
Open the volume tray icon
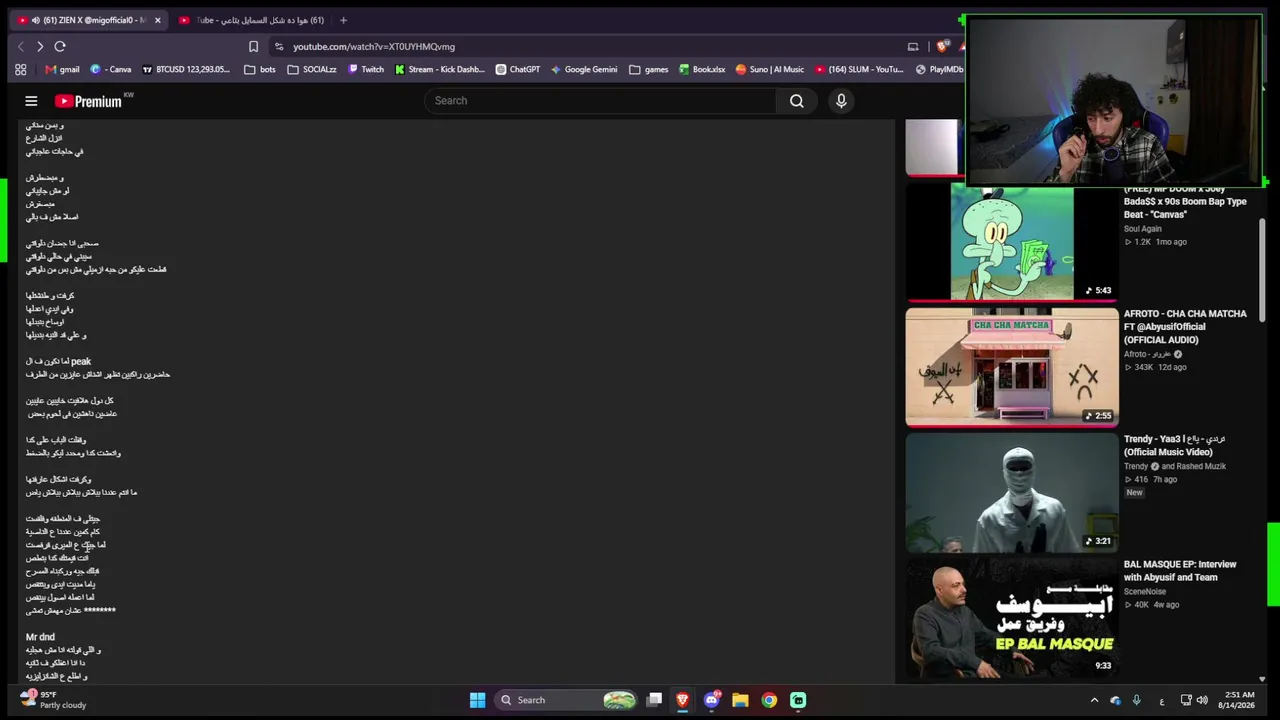coord(1202,700)
